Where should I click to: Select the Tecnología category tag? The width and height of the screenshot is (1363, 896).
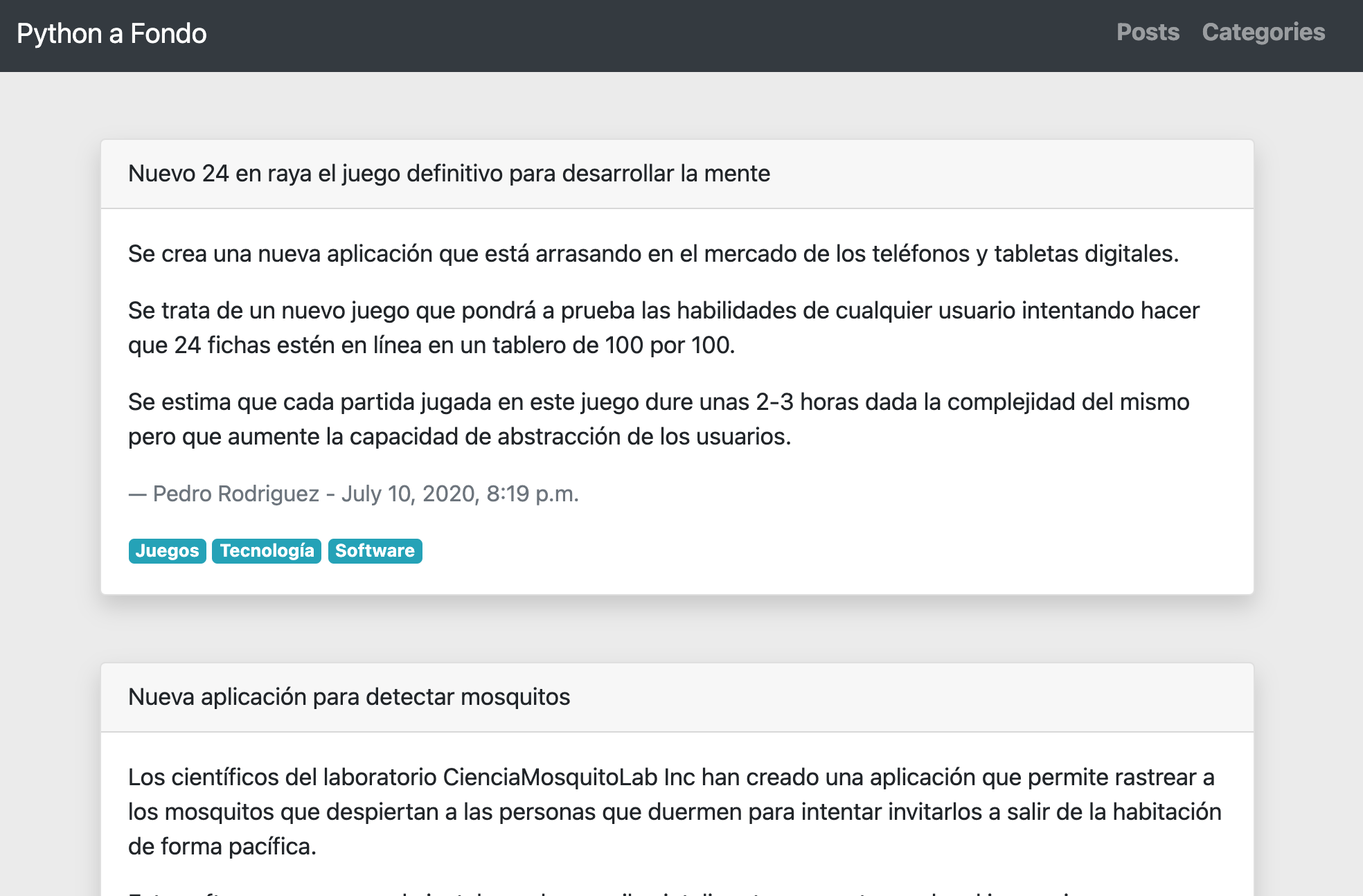click(267, 551)
